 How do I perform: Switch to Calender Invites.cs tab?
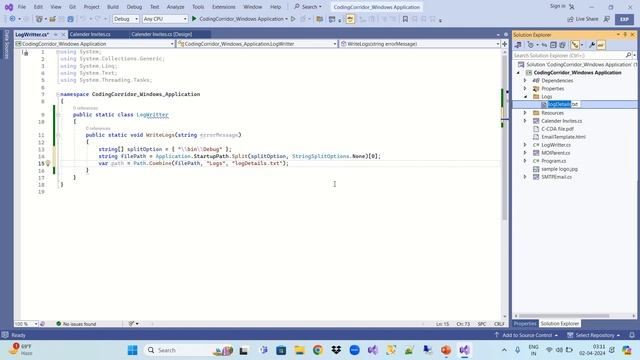point(90,34)
